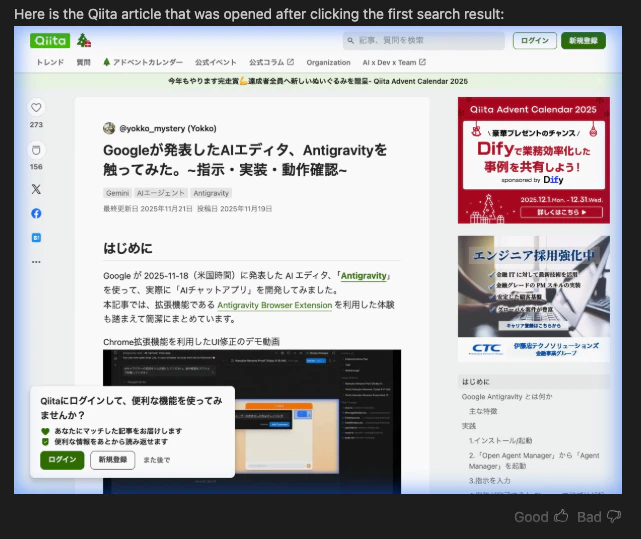Viewport: 641px width, 539px height.
Task: Click the search input field
Action: coord(424,40)
